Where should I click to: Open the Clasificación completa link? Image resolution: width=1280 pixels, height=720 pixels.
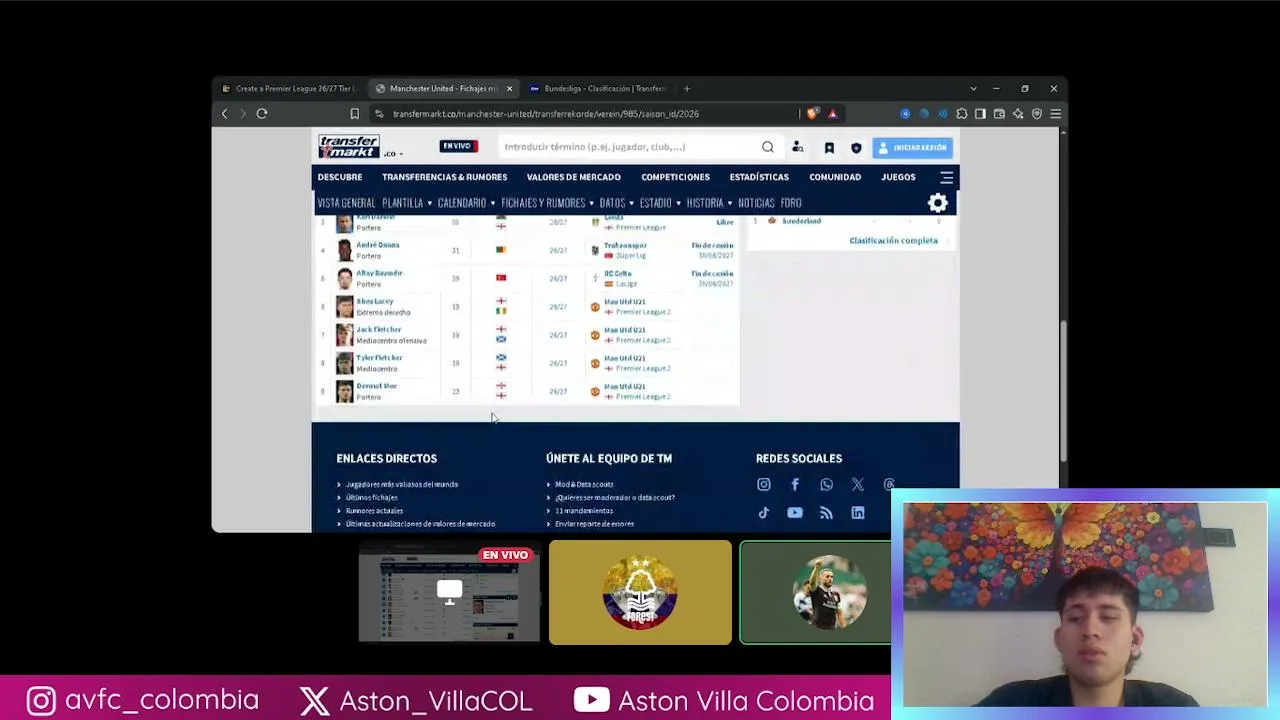[893, 241]
